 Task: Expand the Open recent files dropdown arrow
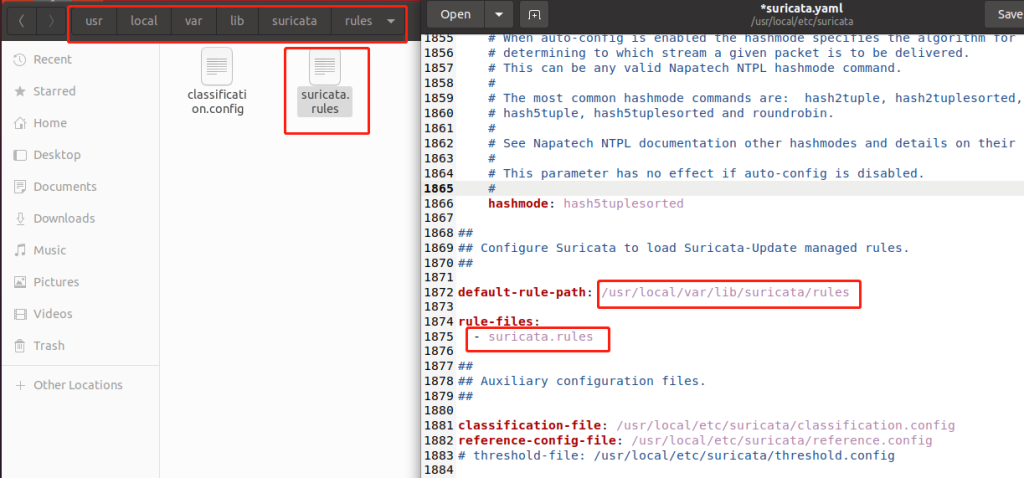(499, 14)
